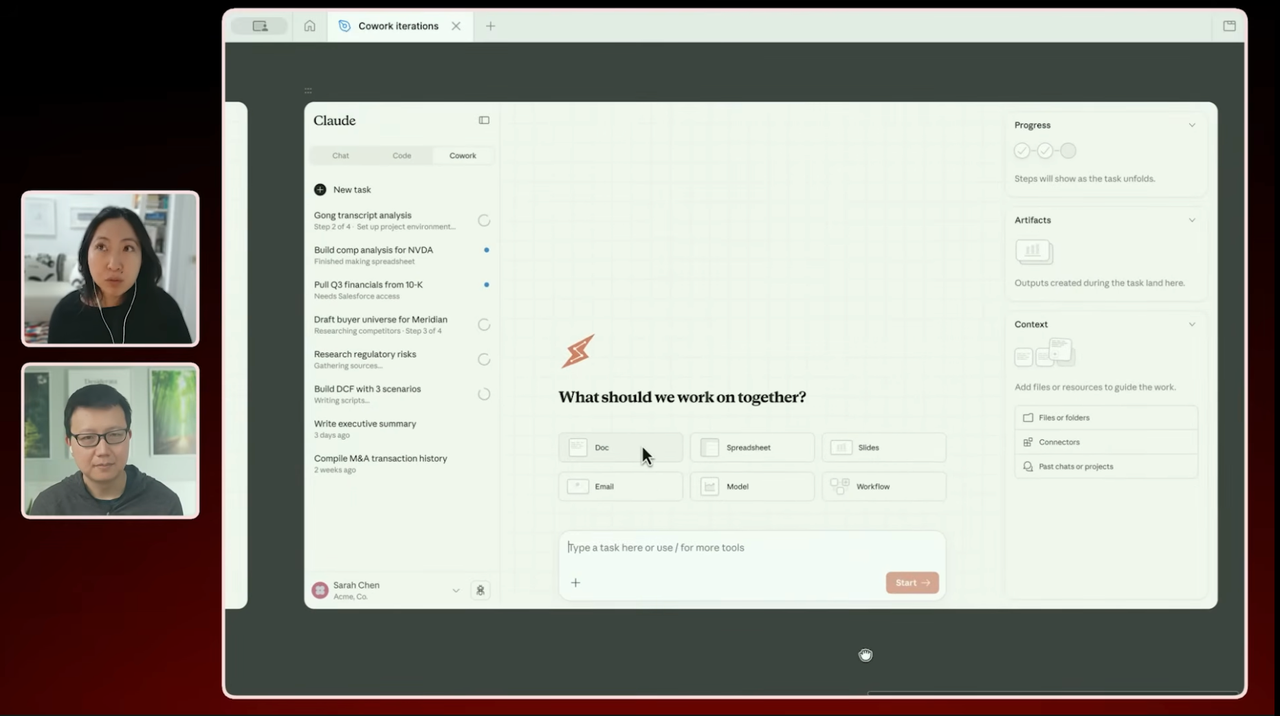Collapse the Artifacts panel chevron
1280x716 pixels.
tap(1191, 220)
